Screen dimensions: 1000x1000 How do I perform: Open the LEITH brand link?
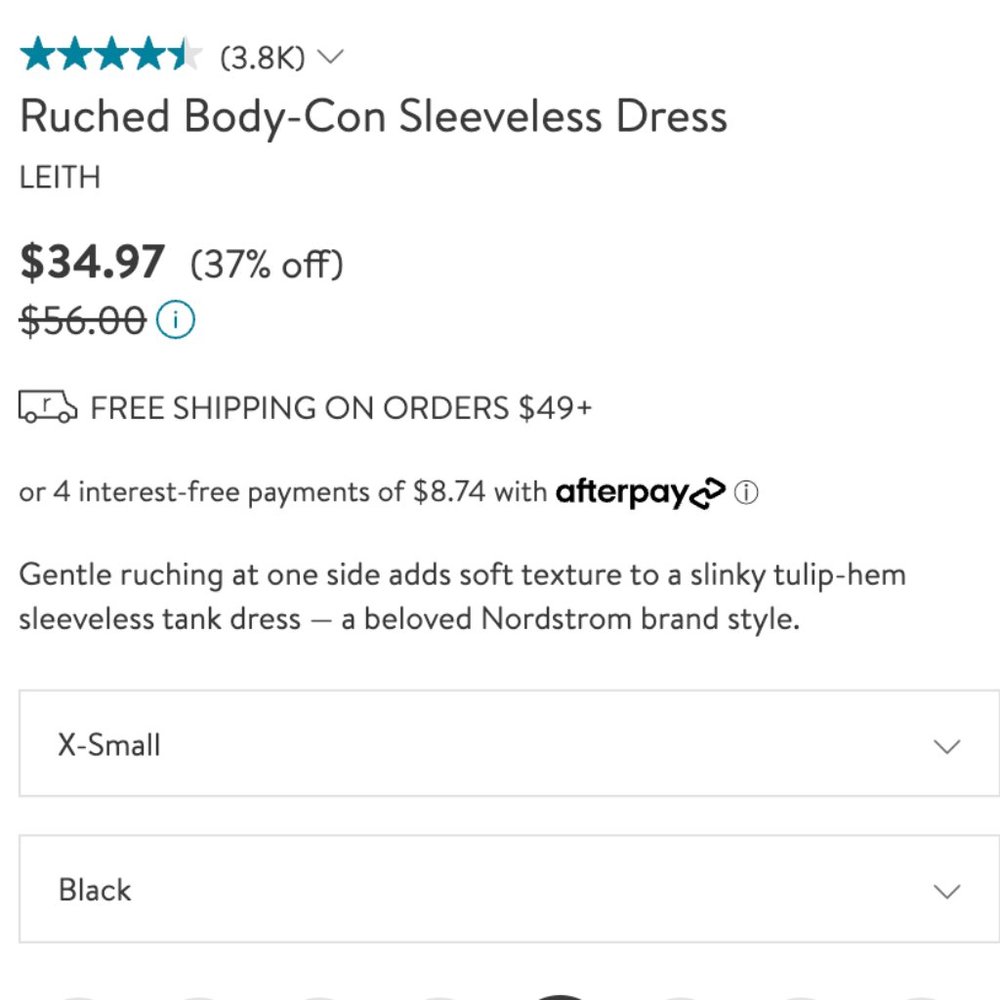click(60, 177)
